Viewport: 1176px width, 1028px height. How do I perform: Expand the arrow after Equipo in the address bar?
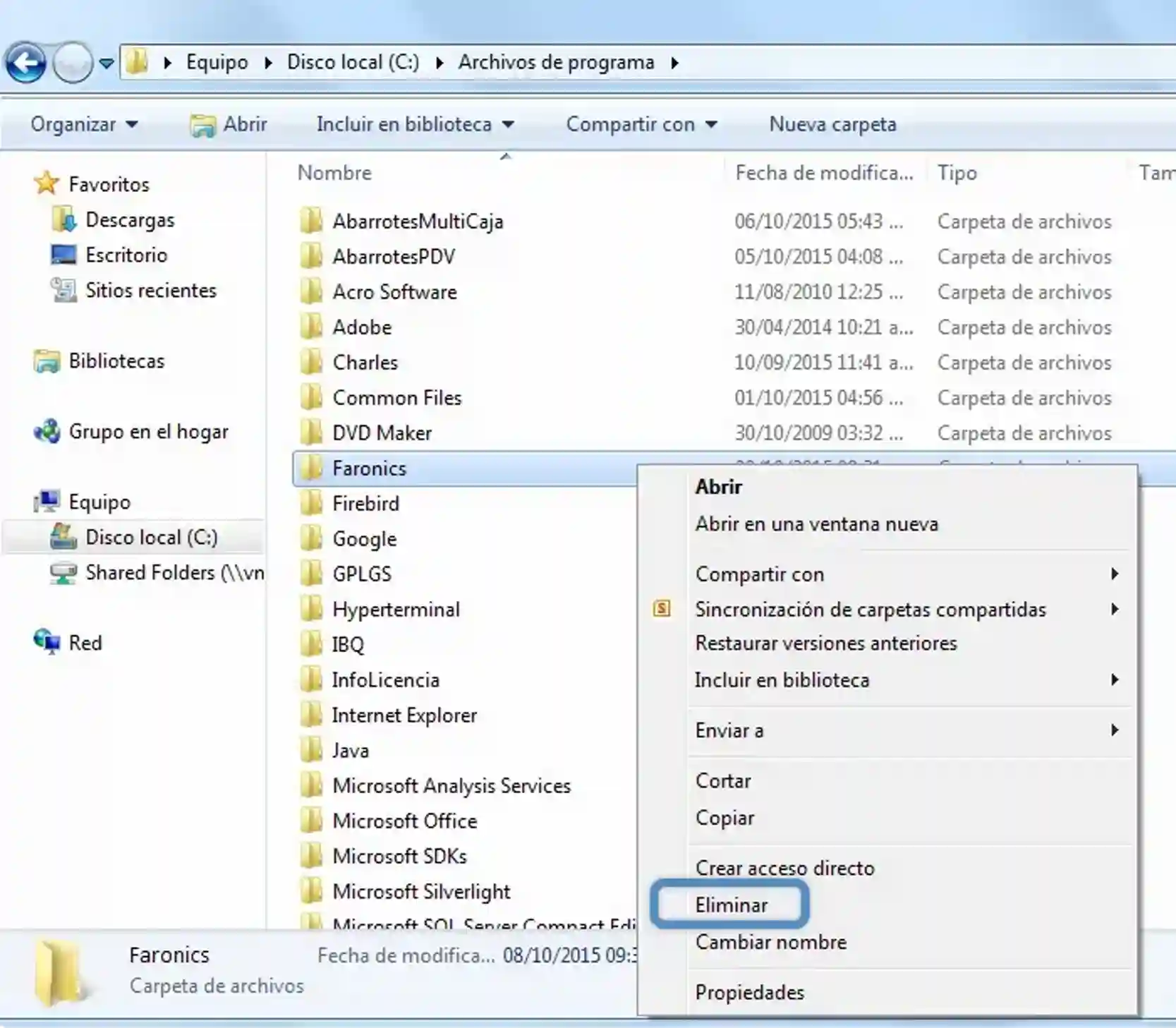[x=268, y=63]
